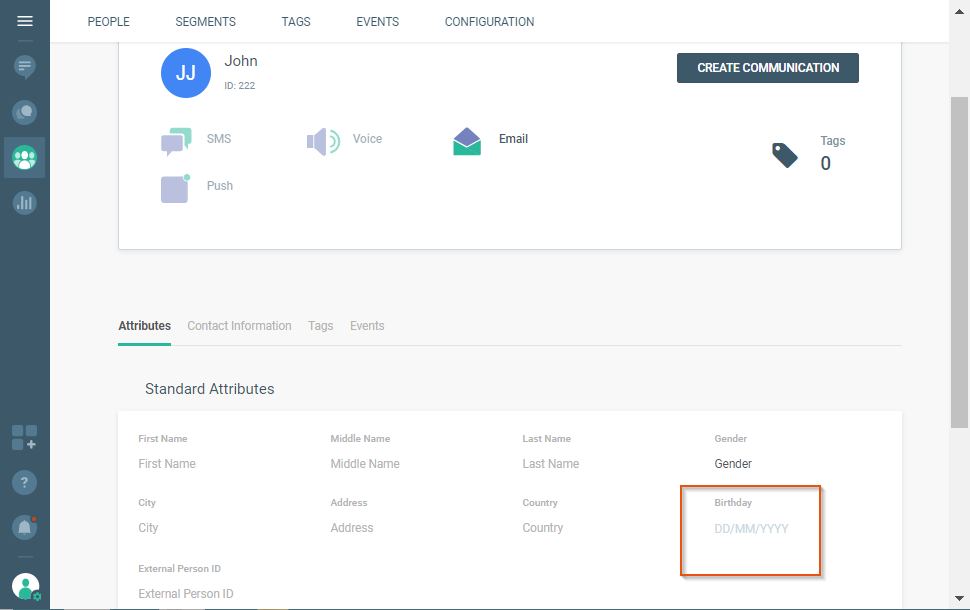Screen dimensions: 970x610
Task: Open the chat messages sidebar icon
Action: coord(25,67)
